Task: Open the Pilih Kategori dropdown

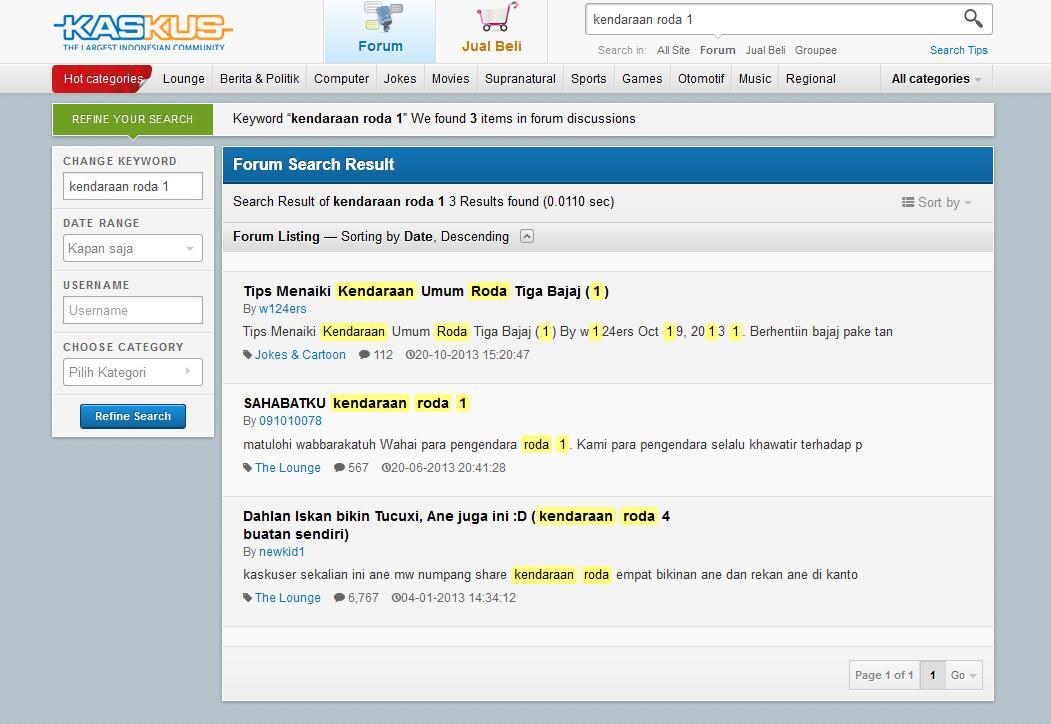Action: pos(133,373)
